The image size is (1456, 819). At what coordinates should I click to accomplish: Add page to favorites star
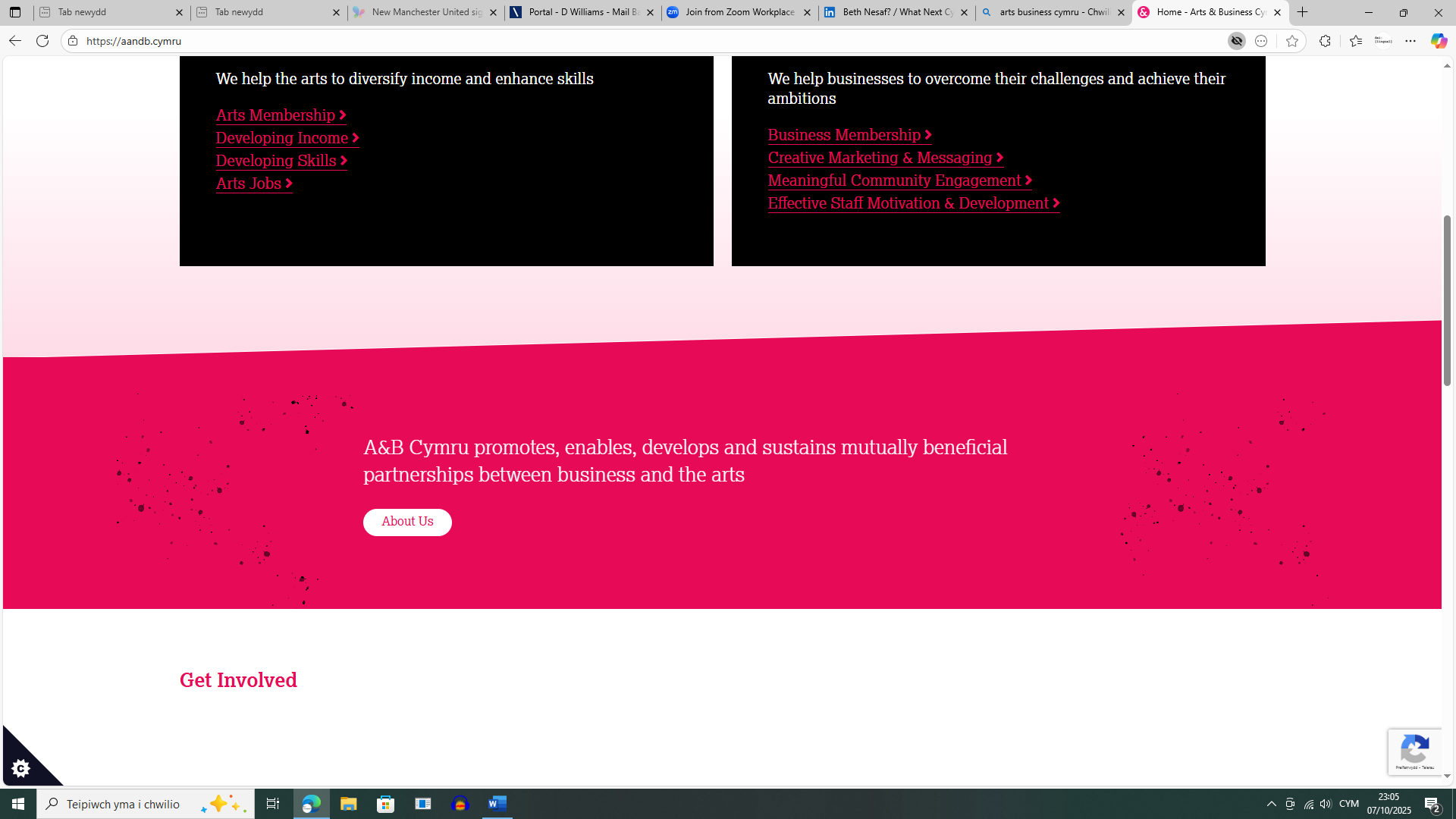[1292, 41]
